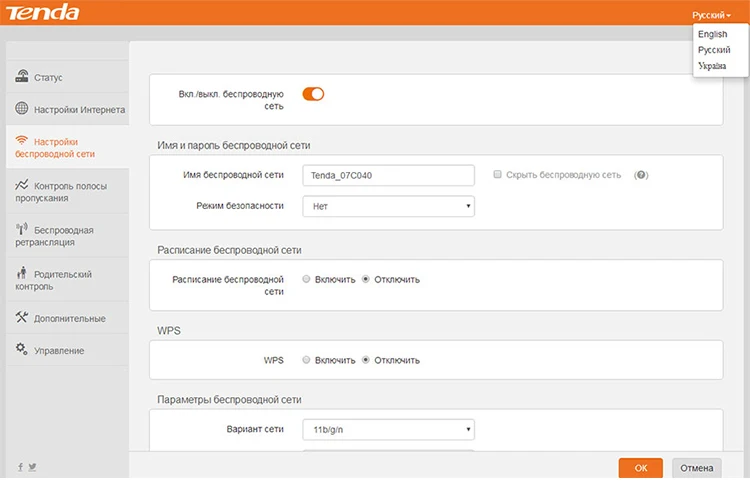The image size is (750, 482).
Task: Click the Имя и пароль беспроводной сети heading
Action: [233, 145]
